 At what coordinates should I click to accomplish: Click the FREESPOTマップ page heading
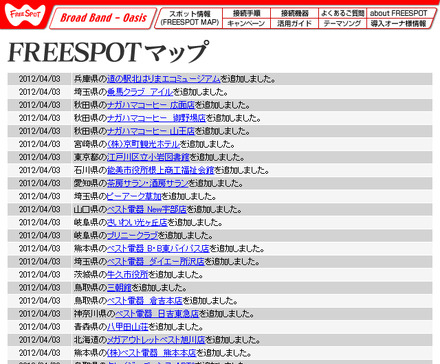point(109,52)
